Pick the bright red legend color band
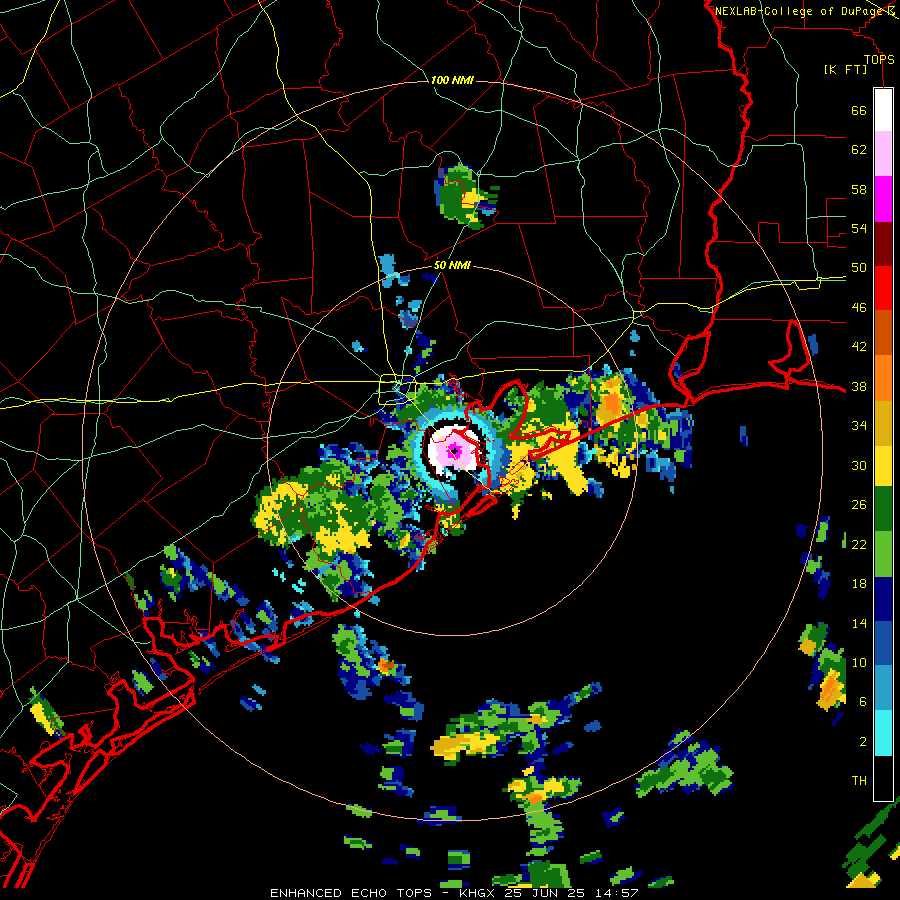 point(883,288)
